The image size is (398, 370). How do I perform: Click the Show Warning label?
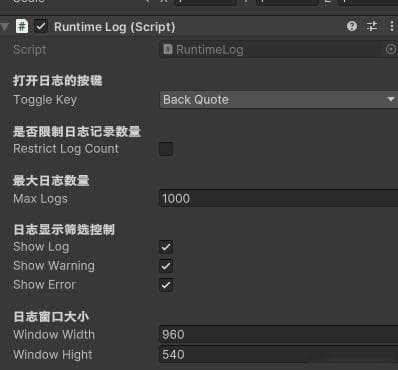(x=54, y=266)
